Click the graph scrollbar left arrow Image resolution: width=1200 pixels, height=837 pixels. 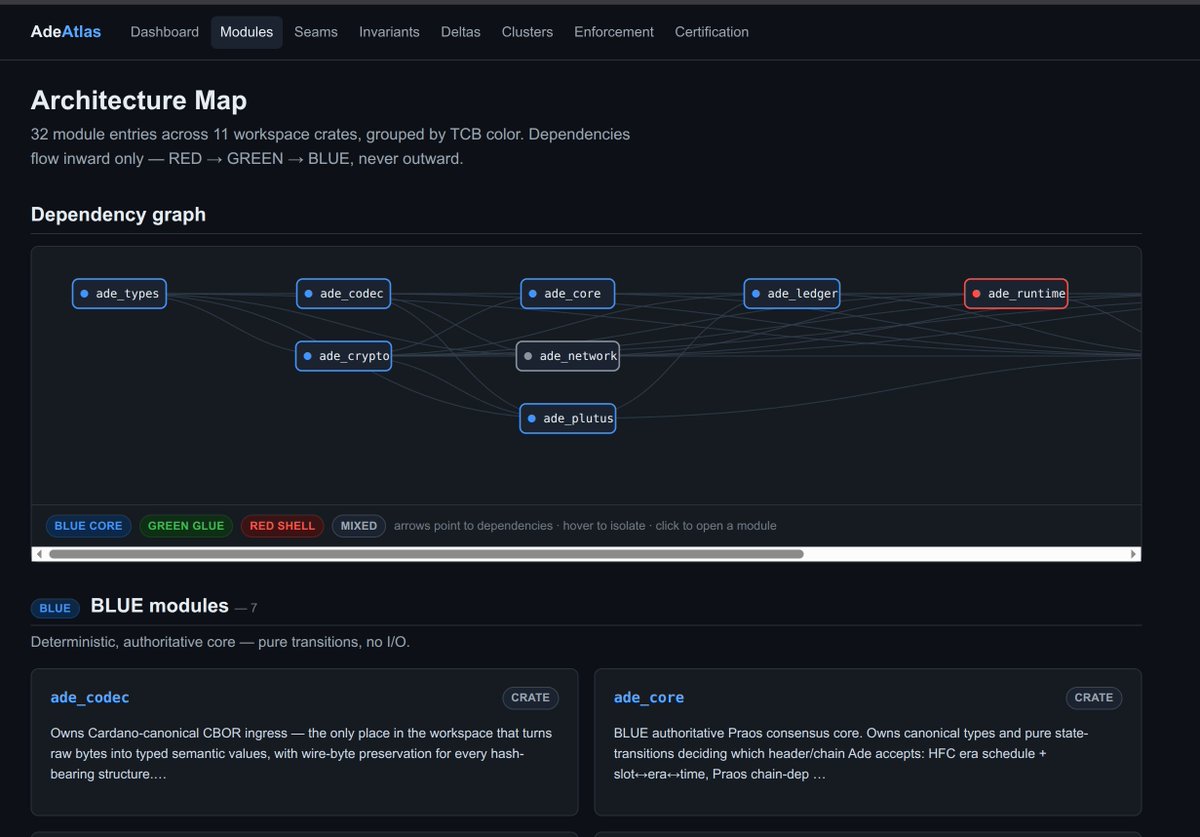pyautogui.click(x=39, y=554)
